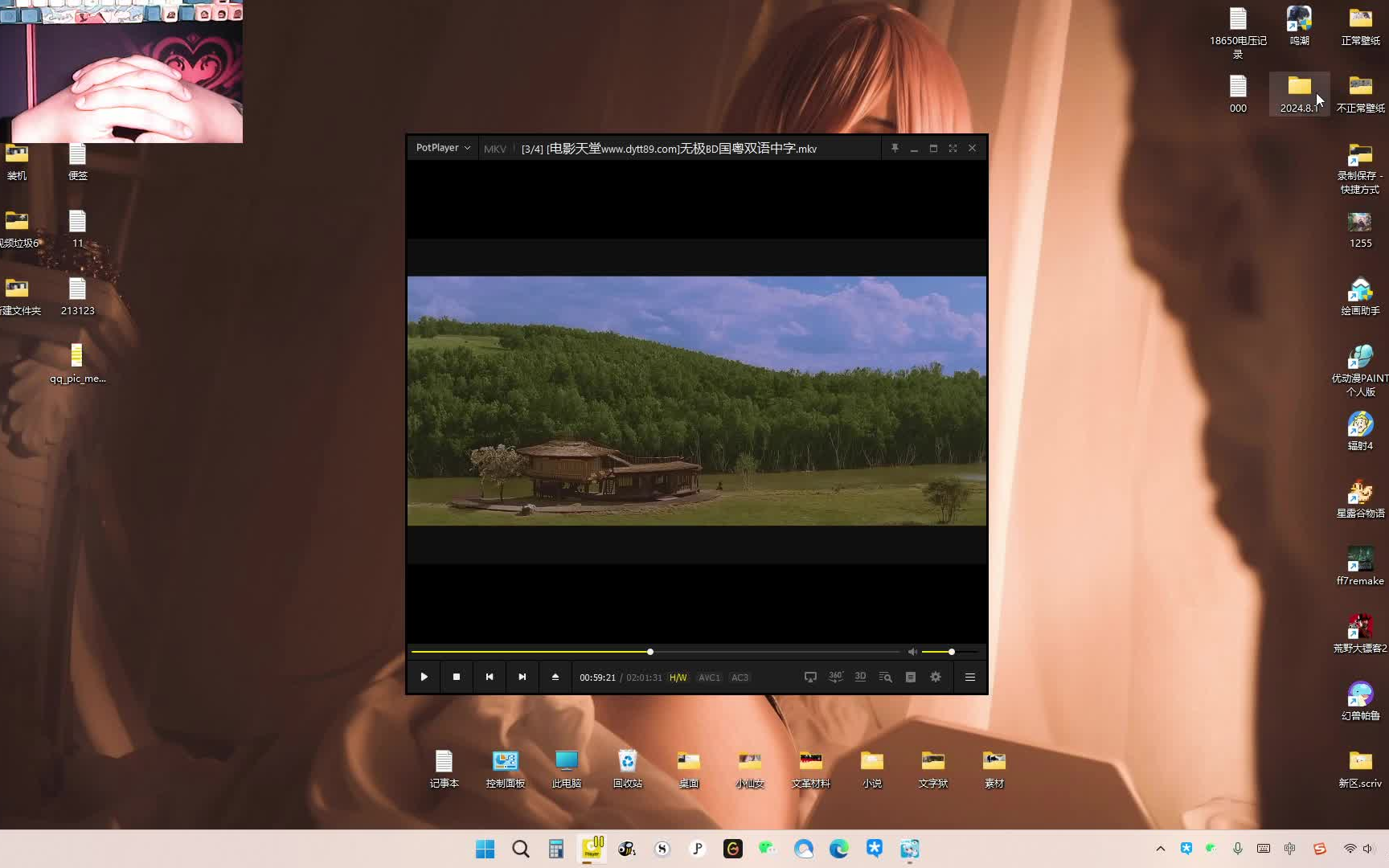Select the 荒野大镖客2 game icon

[x=1360, y=634]
